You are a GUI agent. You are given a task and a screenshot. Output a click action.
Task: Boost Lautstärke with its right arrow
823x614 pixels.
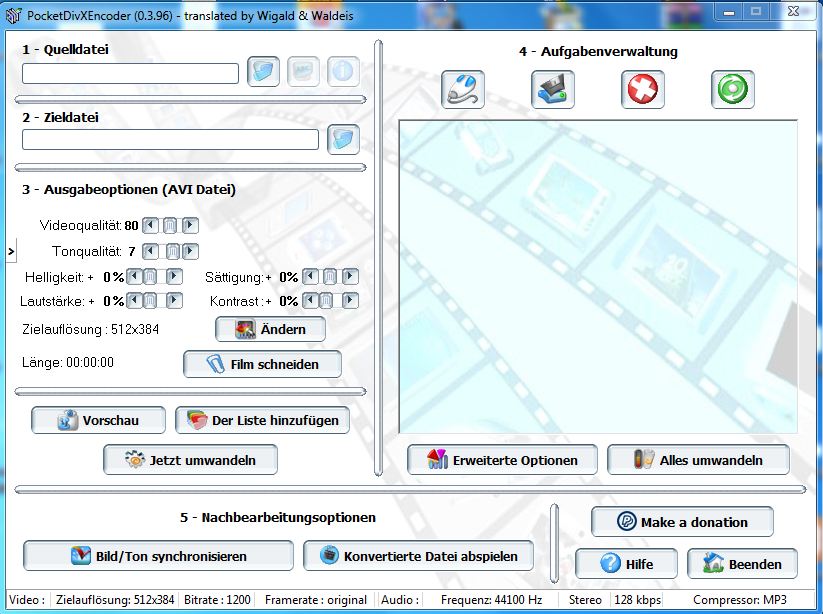(174, 301)
